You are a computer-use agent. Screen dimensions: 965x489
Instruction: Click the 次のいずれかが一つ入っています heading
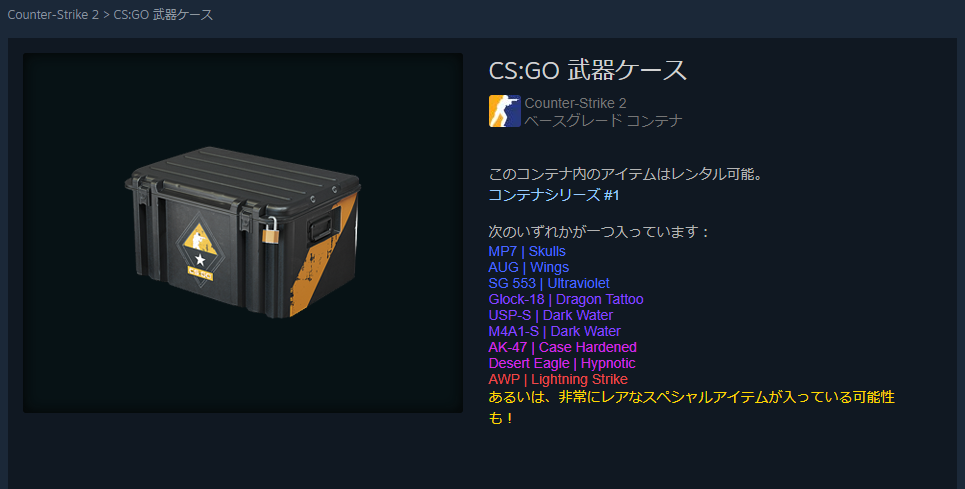click(x=599, y=232)
